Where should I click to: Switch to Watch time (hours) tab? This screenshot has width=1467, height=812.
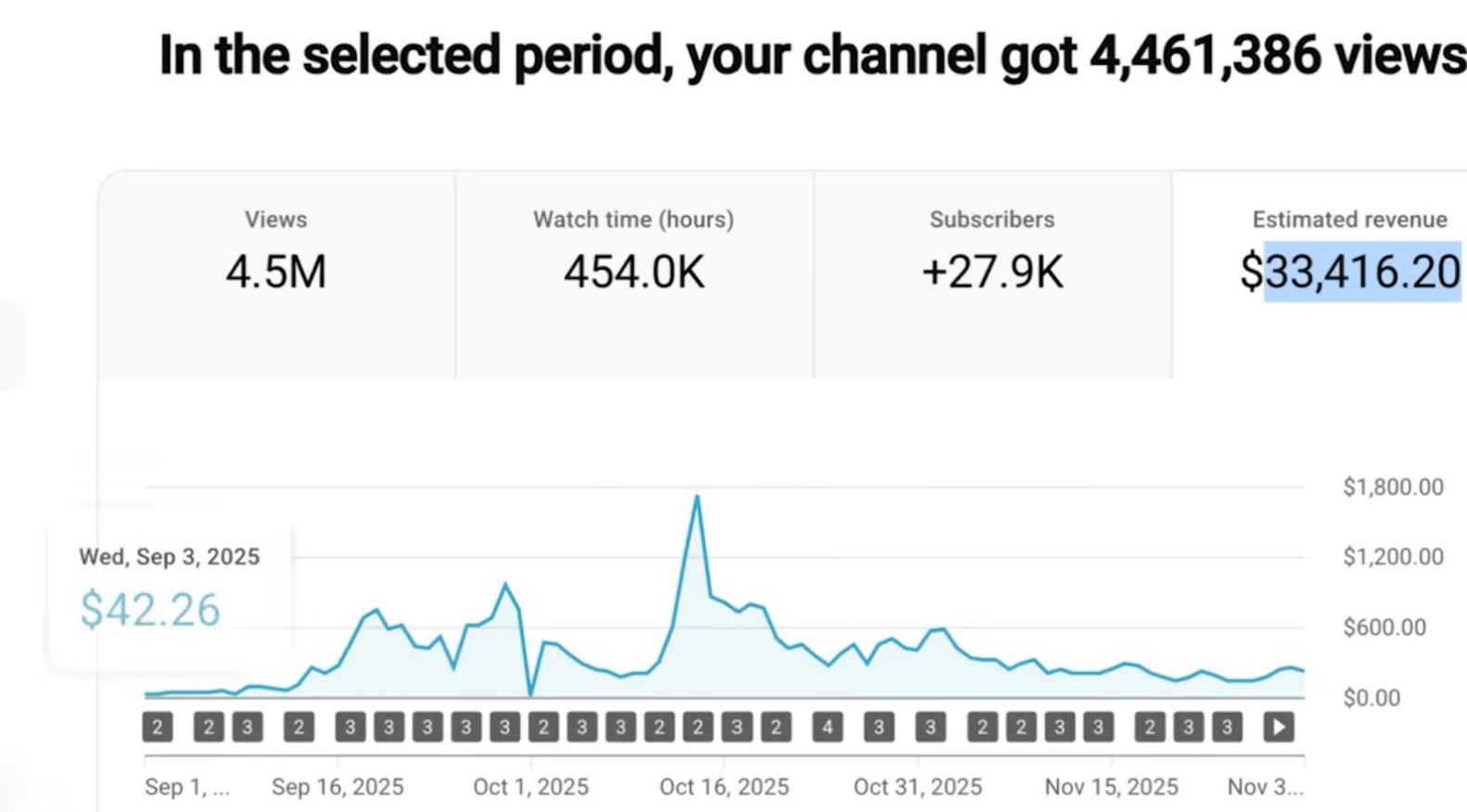coord(634,274)
